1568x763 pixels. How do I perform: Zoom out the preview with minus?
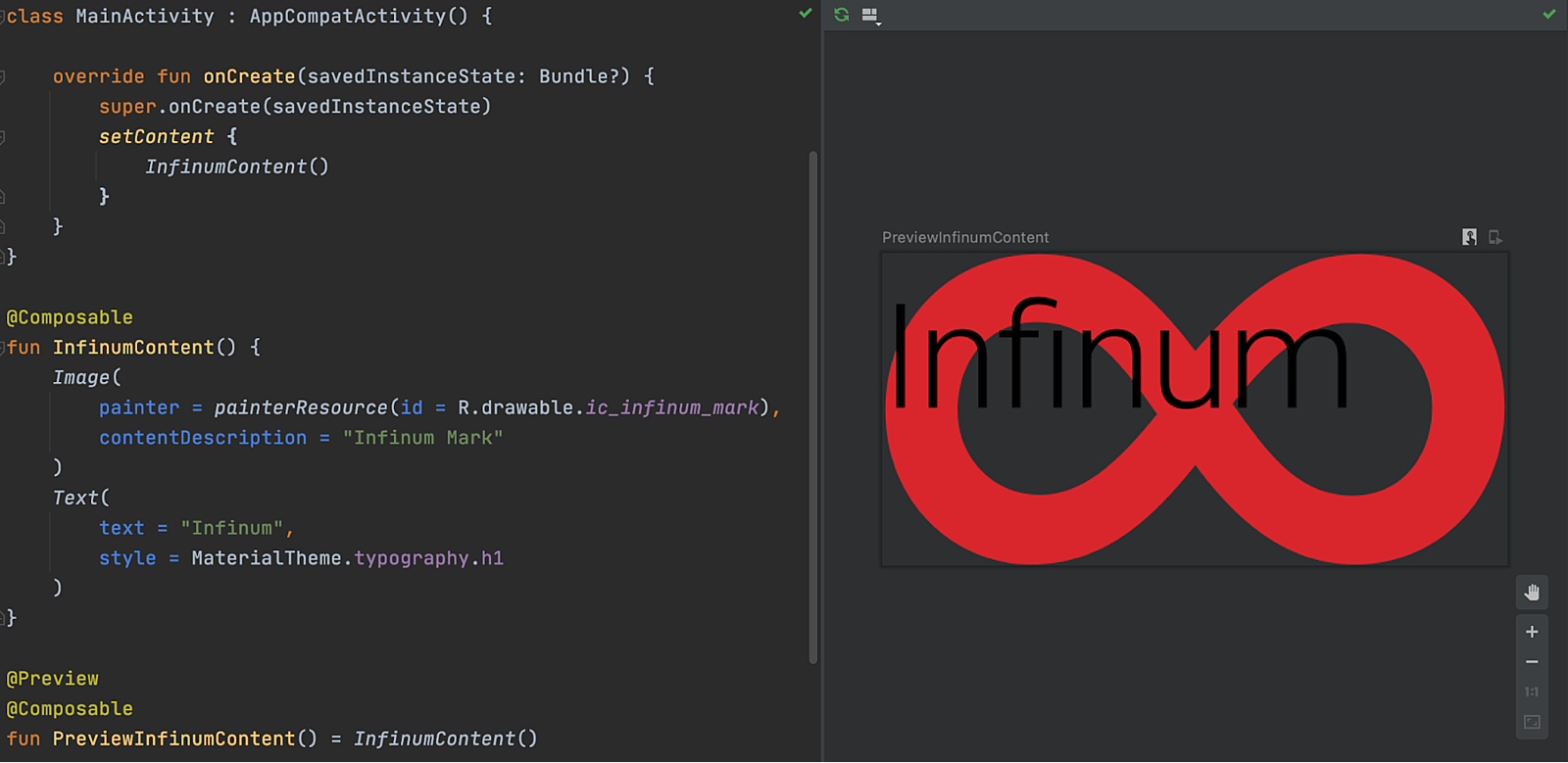pyautogui.click(x=1532, y=662)
